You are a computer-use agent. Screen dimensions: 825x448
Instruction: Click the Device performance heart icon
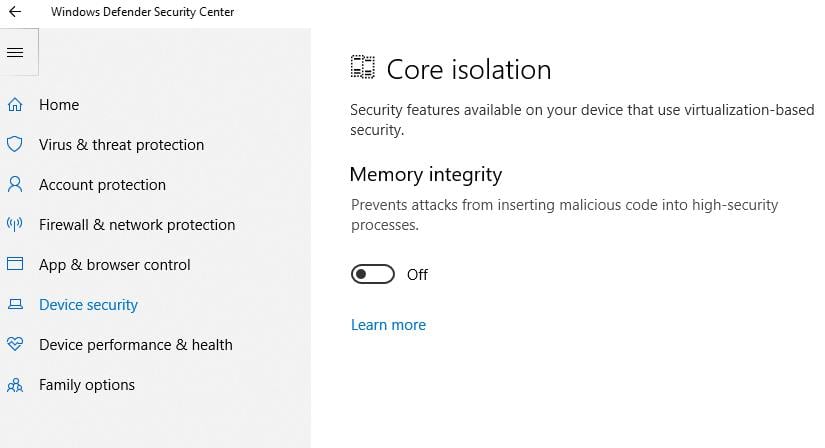[x=15, y=345]
